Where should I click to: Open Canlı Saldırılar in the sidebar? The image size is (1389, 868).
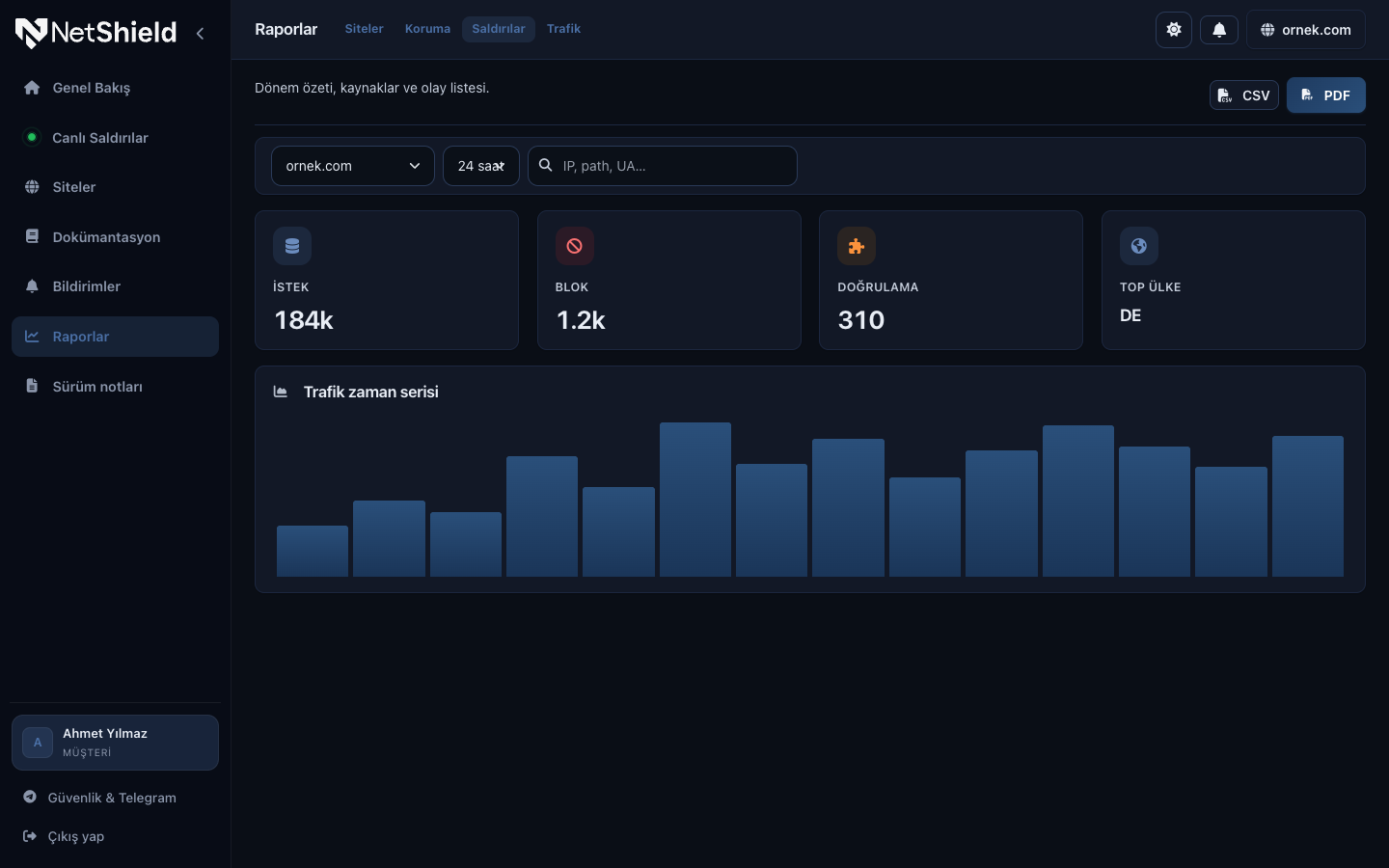point(115,138)
